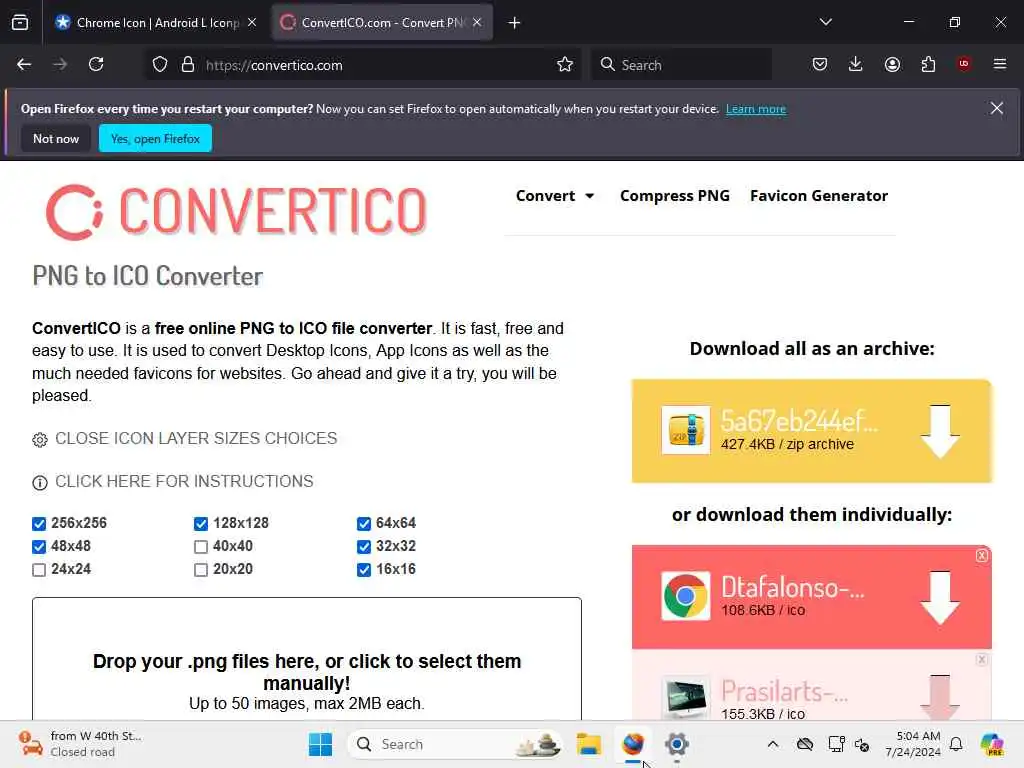Click the taskbar Search field
The image size is (1024, 768).
[455, 744]
